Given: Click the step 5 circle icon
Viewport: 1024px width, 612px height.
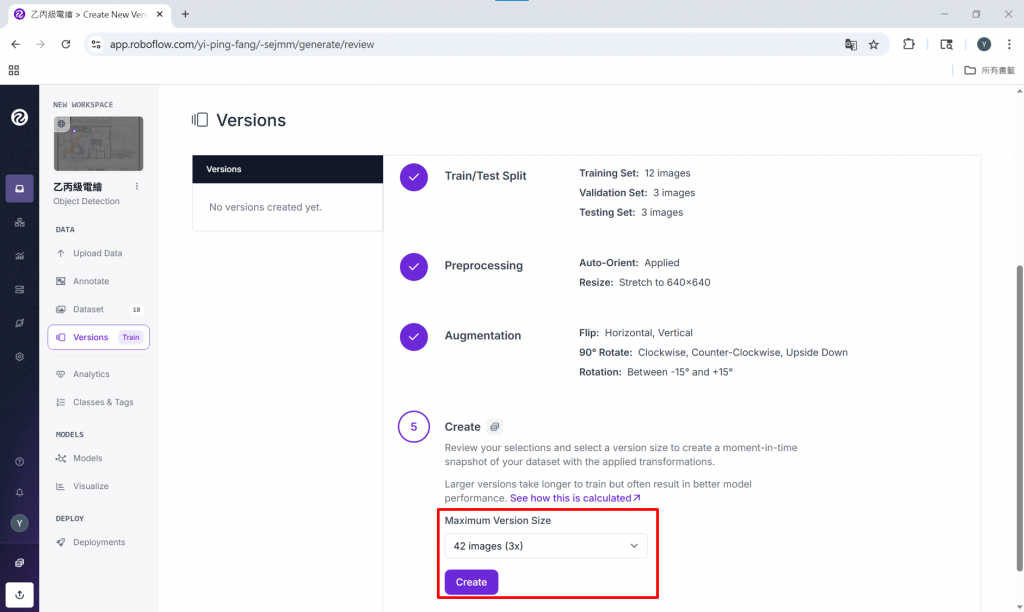Looking at the screenshot, I should pyautogui.click(x=413, y=427).
